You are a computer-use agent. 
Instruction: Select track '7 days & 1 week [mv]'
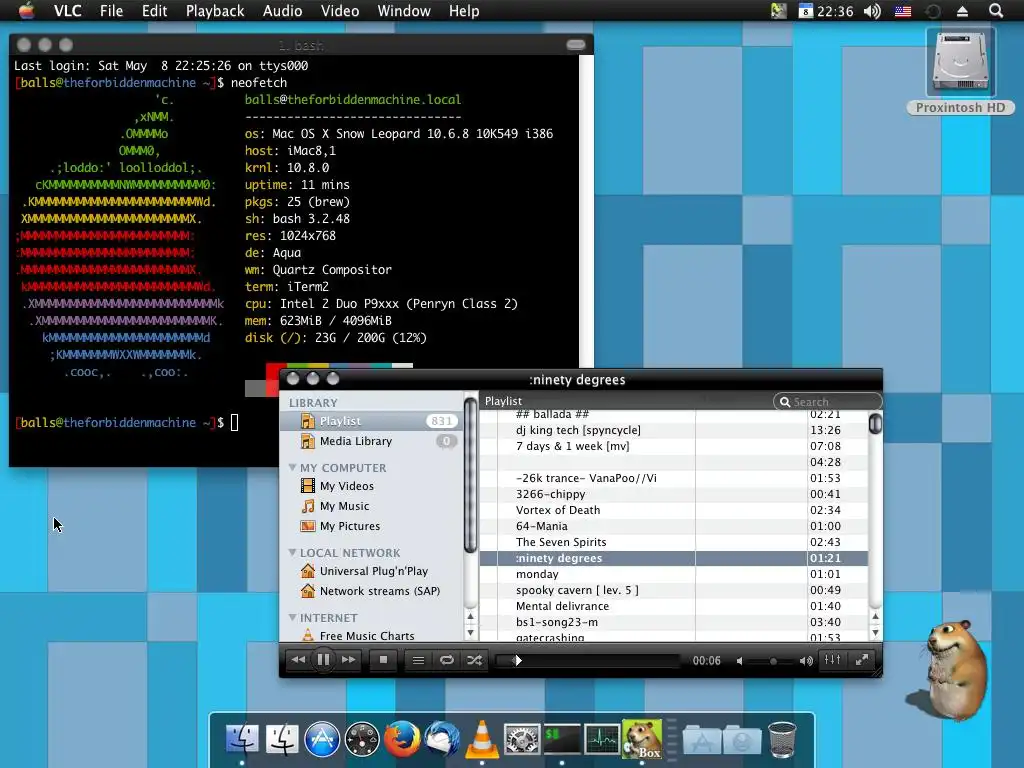[674, 447]
